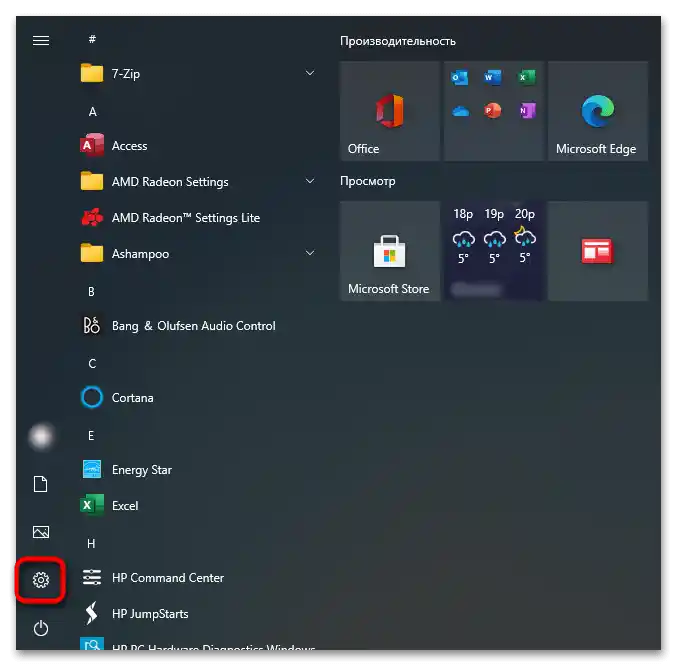This screenshot has height=666, width=677.
Task: Click the 18p forecast column
Action: (463, 236)
